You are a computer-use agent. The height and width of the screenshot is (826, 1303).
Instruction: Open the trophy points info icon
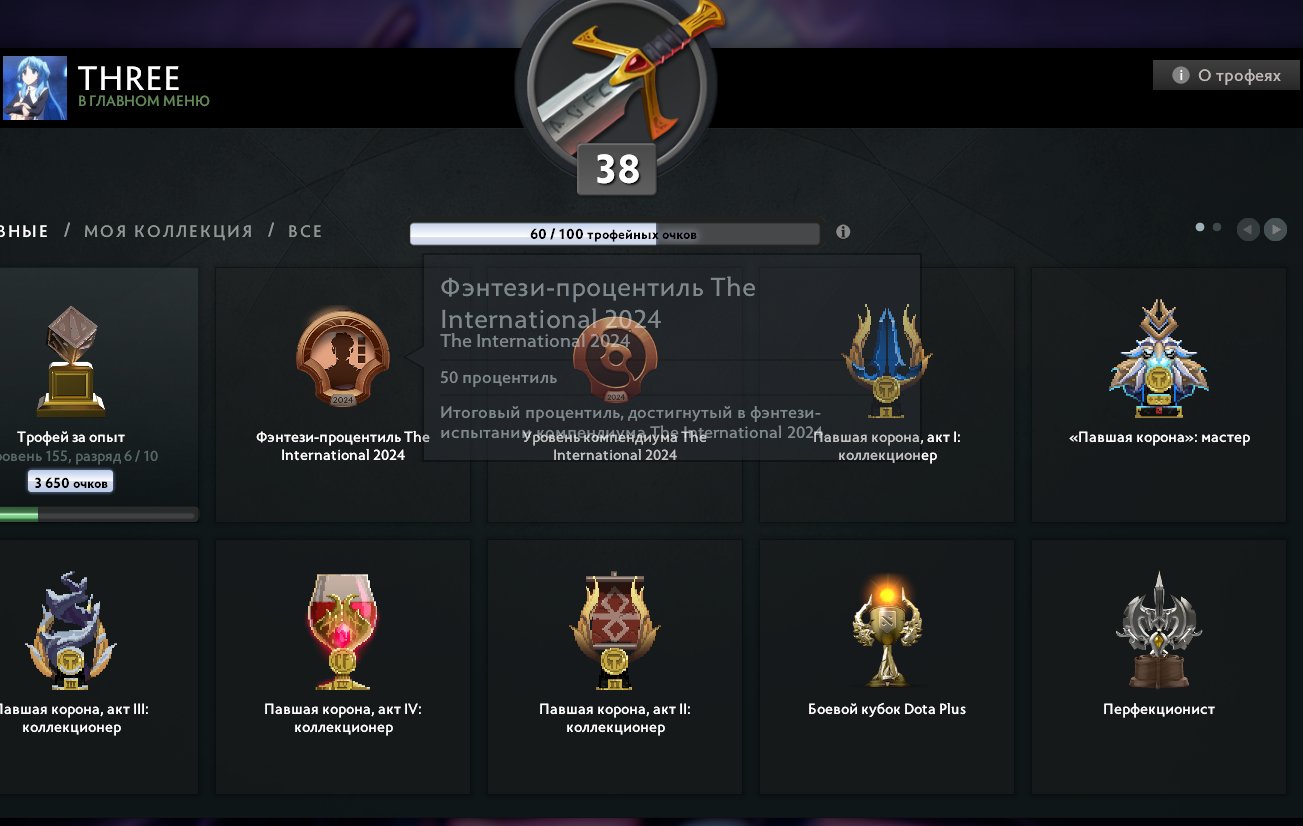(x=843, y=232)
